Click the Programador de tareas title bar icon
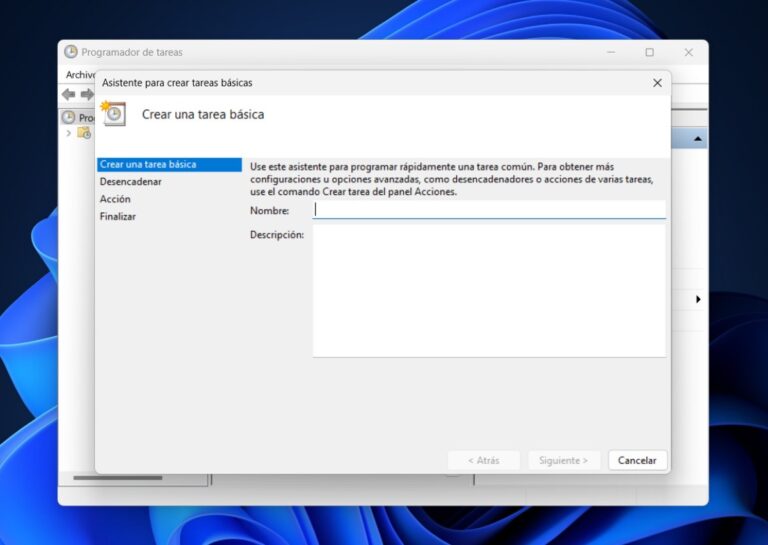Screen dimensions: 768x545 coord(71,52)
